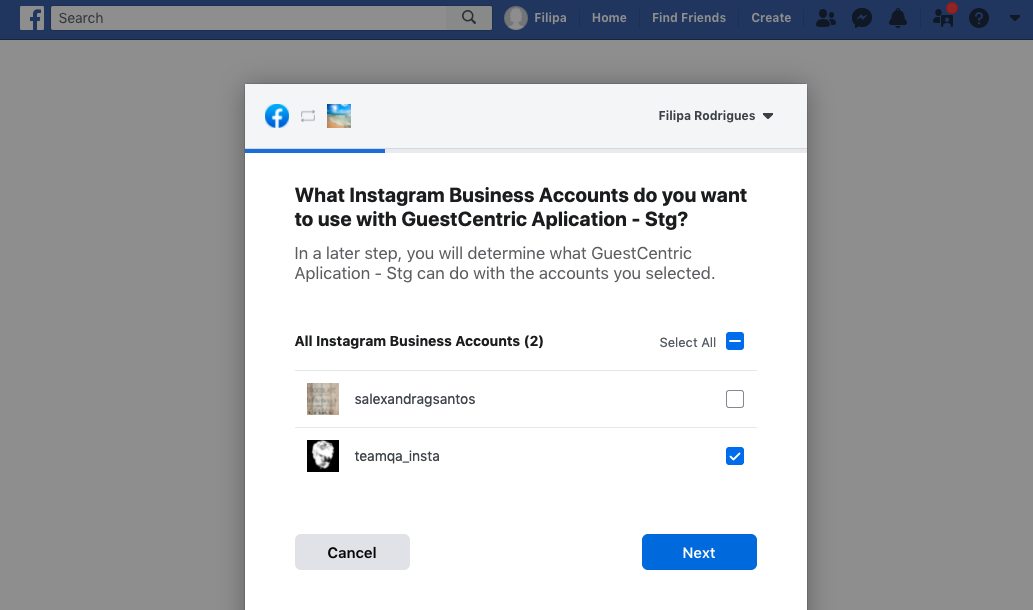
Task: Open the Messenger icon
Action: coord(862,18)
